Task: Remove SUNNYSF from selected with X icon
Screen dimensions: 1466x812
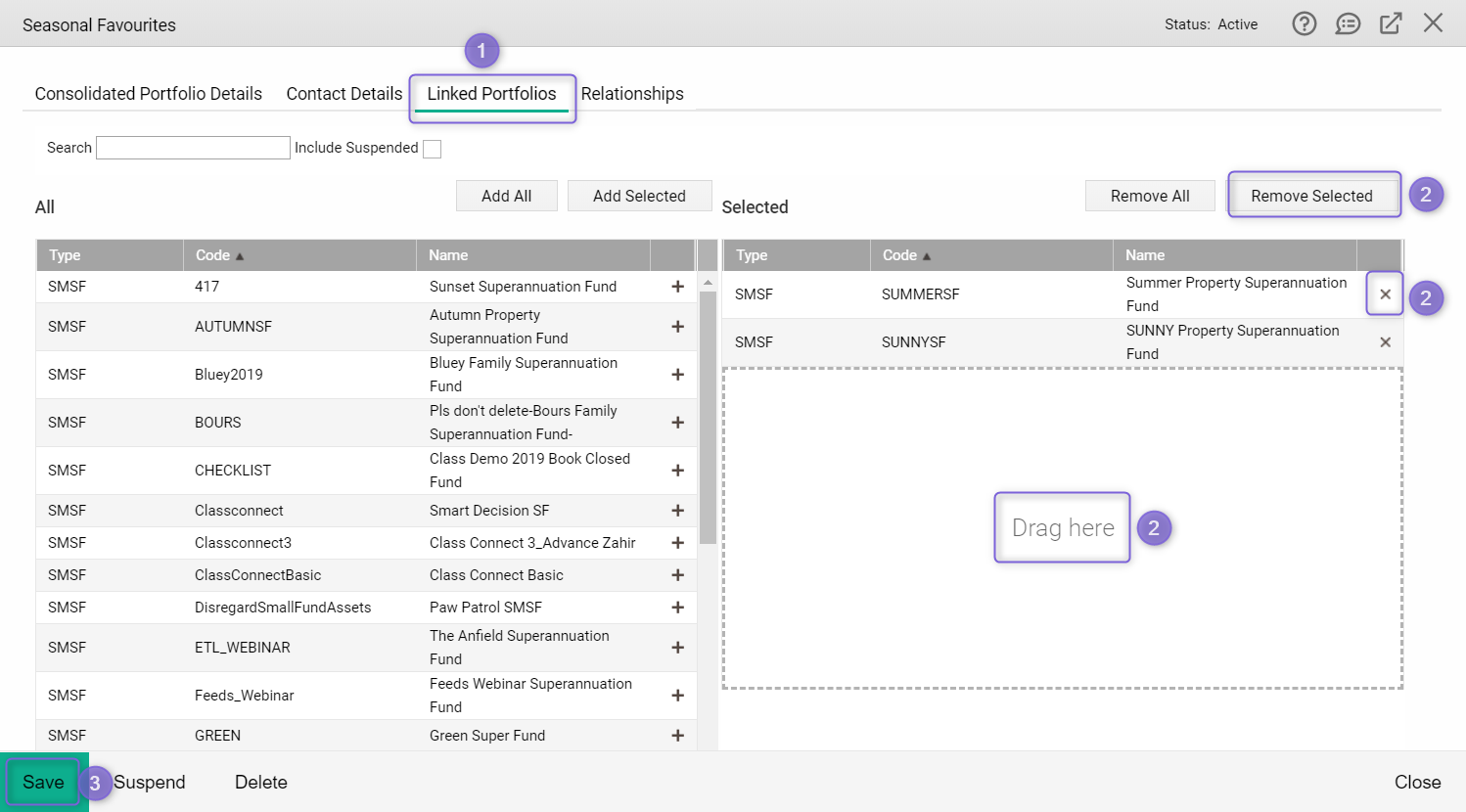Action: (1385, 342)
